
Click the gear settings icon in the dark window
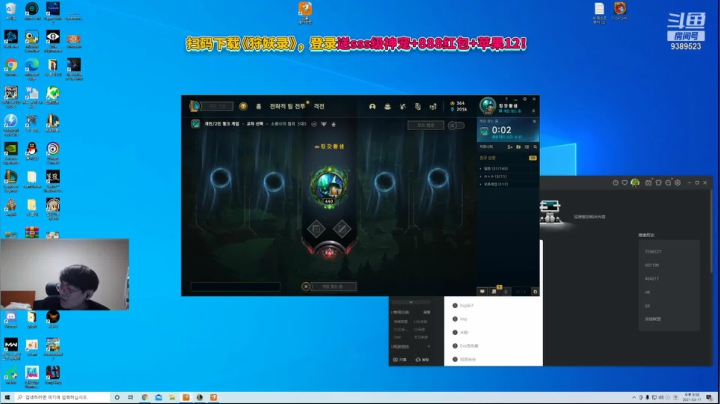pos(678,183)
